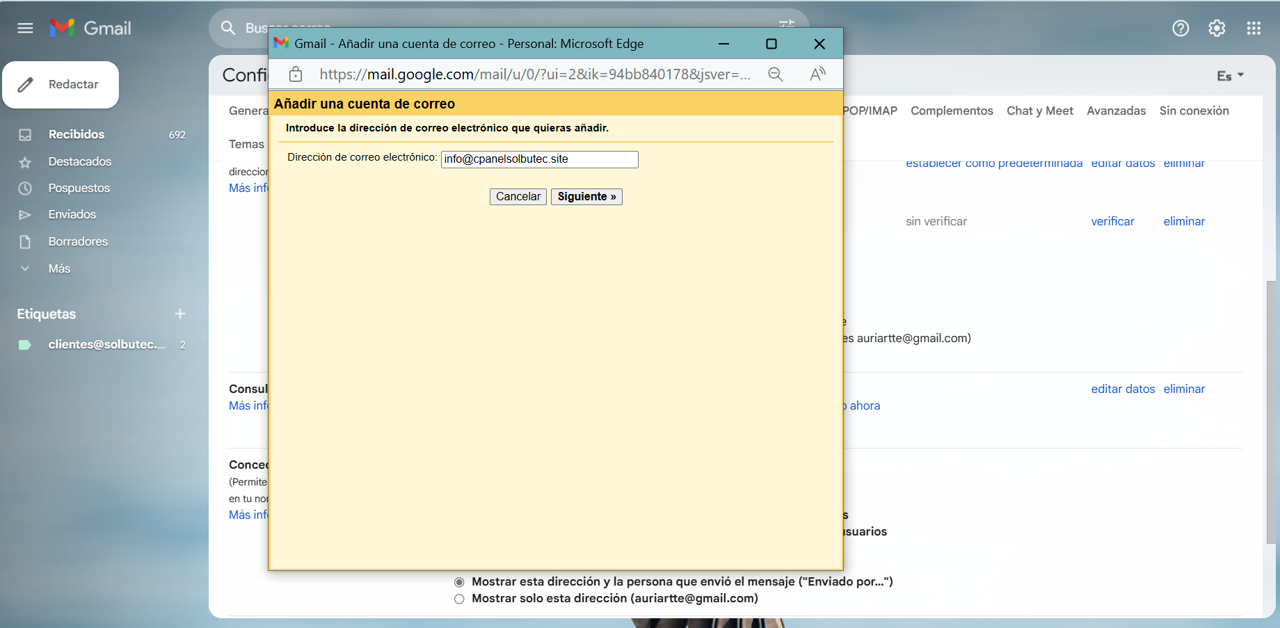Select "Mostrar esta dirección y la persona" option
The height and width of the screenshot is (628, 1280).
pos(460,582)
